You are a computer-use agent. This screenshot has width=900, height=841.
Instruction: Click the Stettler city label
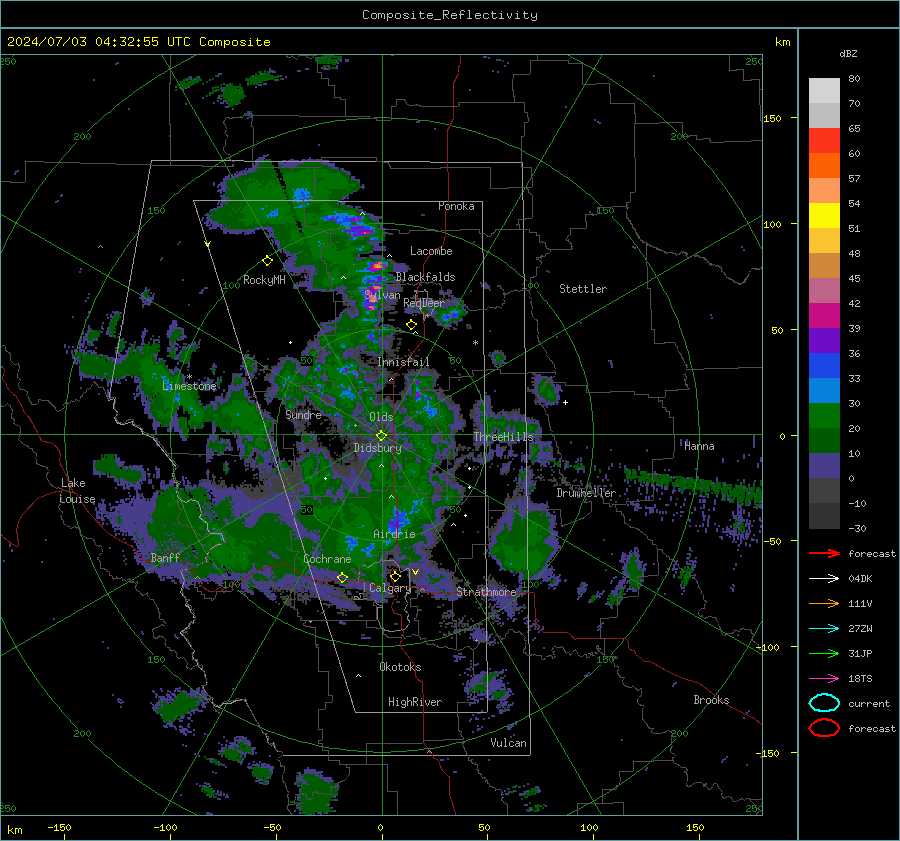point(583,289)
